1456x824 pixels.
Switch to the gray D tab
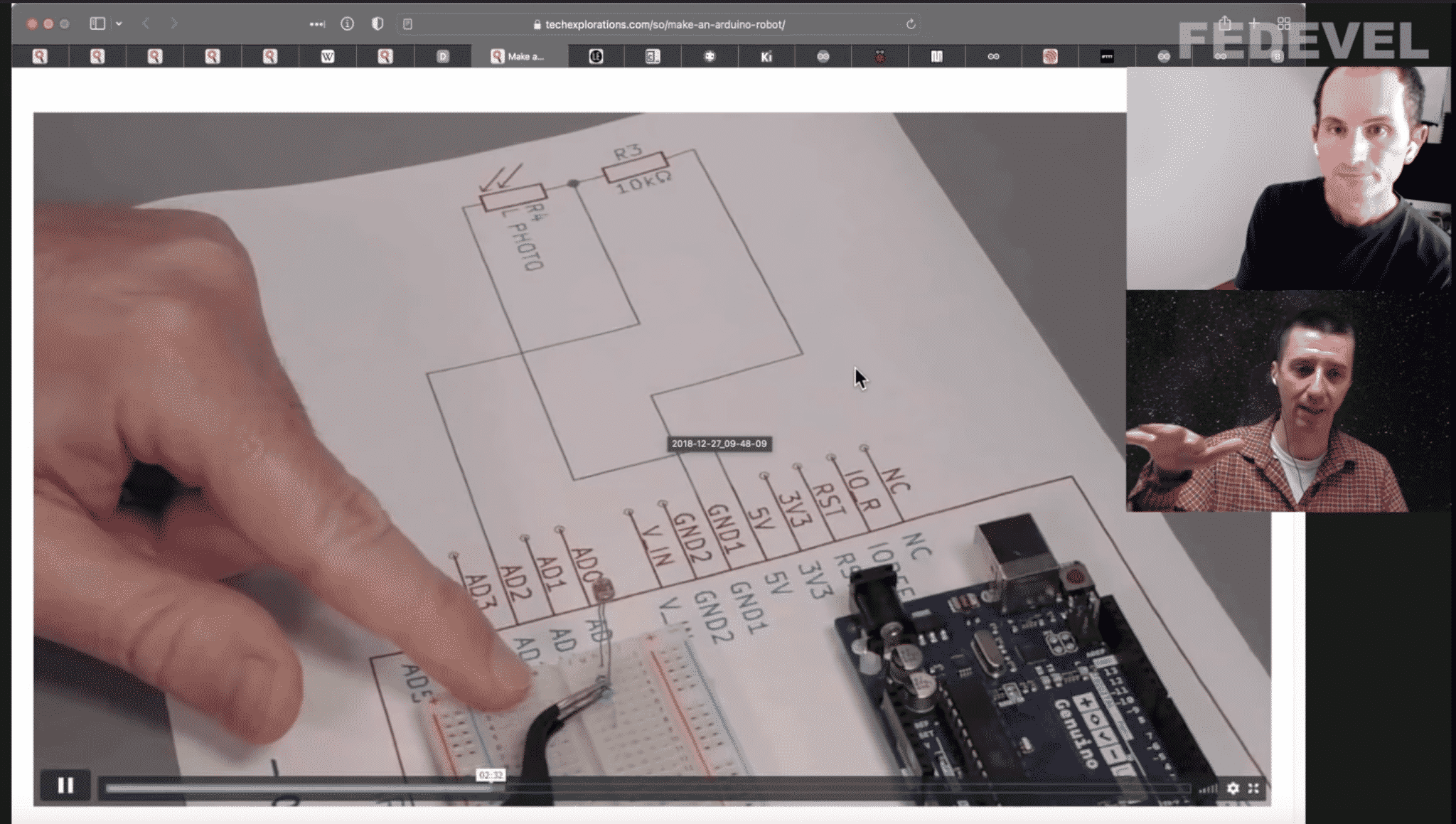pyautogui.click(x=443, y=56)
